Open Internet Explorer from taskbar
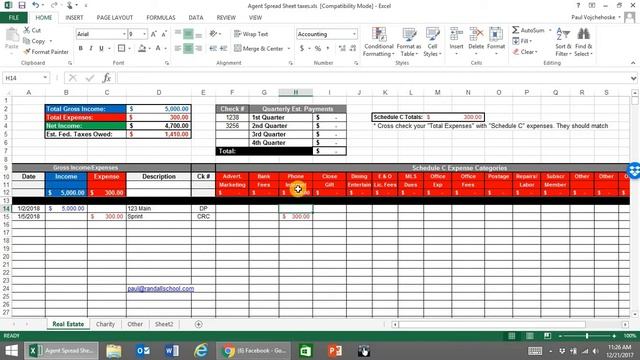 pos(200,351)
